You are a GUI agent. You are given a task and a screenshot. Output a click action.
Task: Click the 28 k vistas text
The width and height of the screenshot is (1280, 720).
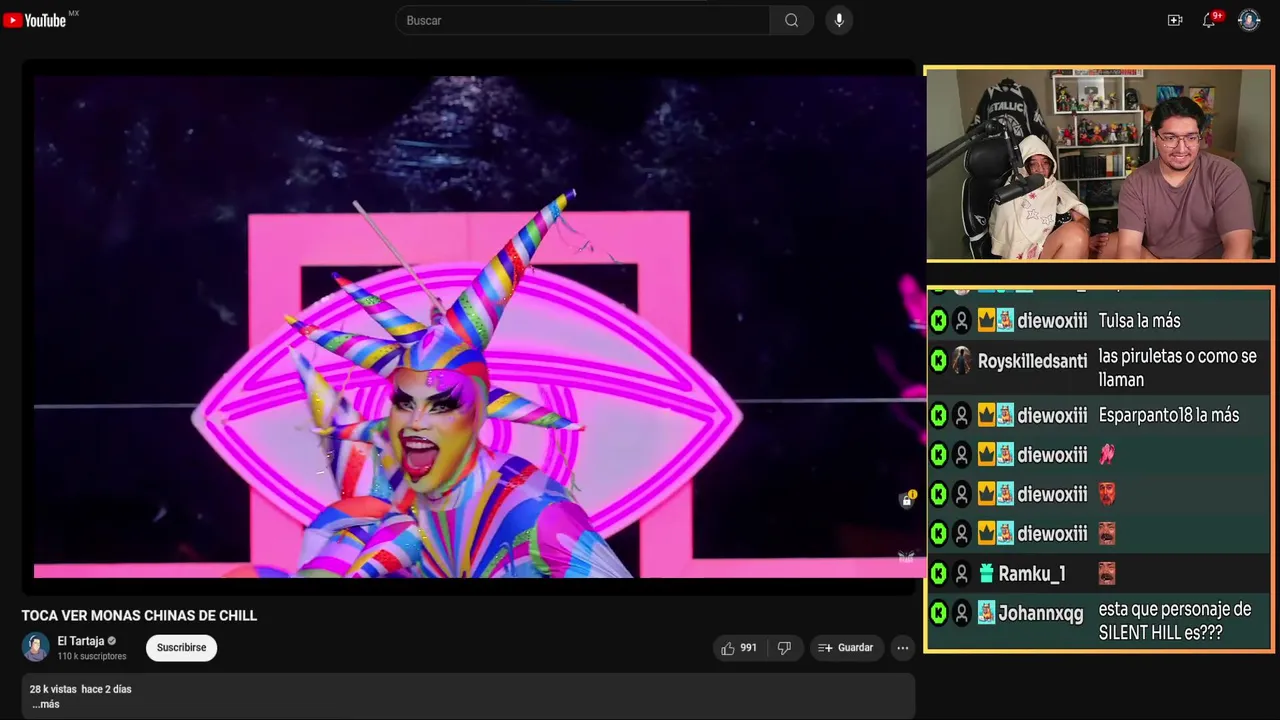pyautogui.click(x=53, y=689)
